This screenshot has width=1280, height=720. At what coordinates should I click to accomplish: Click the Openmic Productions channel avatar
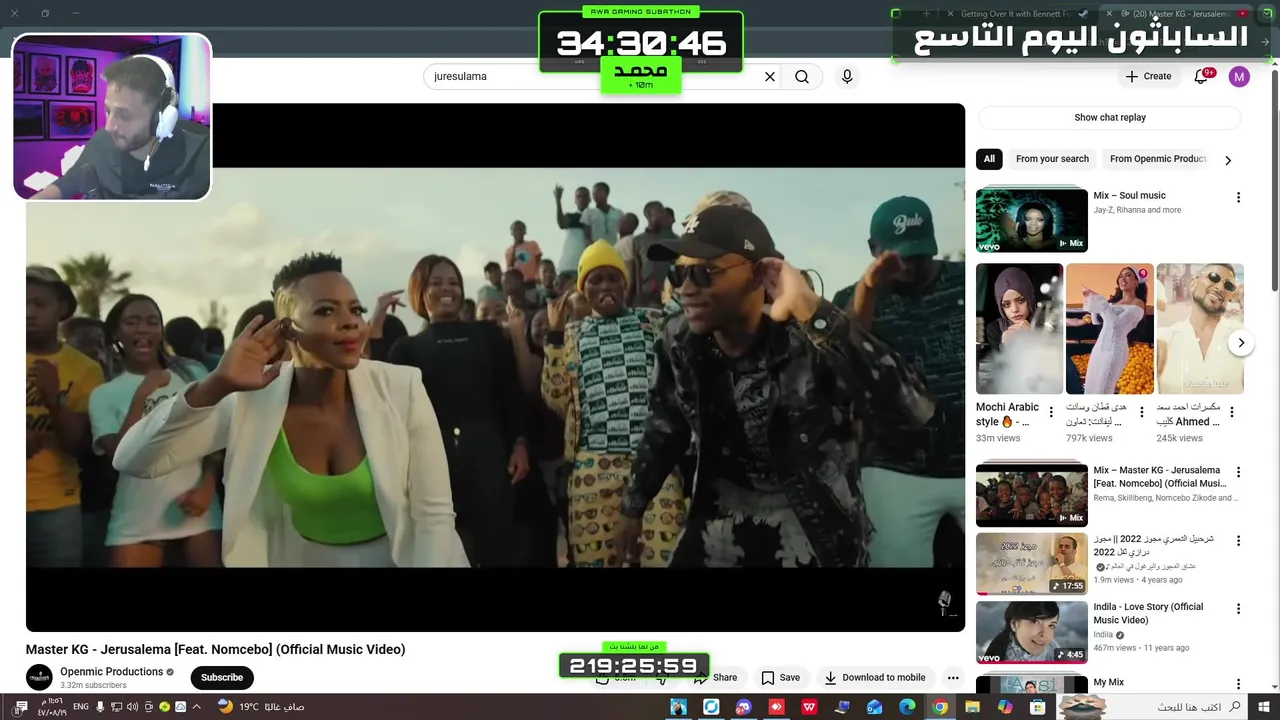coord(39,677)
